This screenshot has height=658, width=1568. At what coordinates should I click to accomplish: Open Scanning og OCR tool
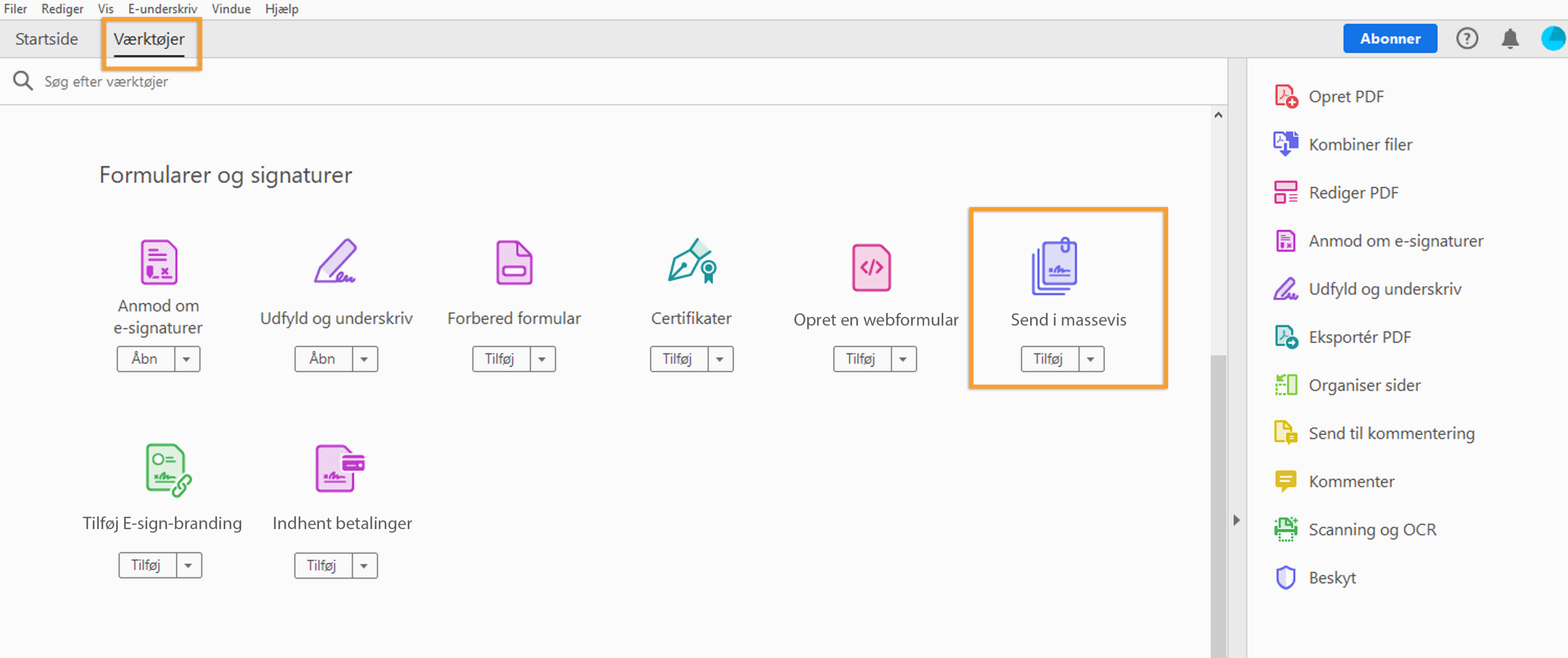pos(1372,529)
